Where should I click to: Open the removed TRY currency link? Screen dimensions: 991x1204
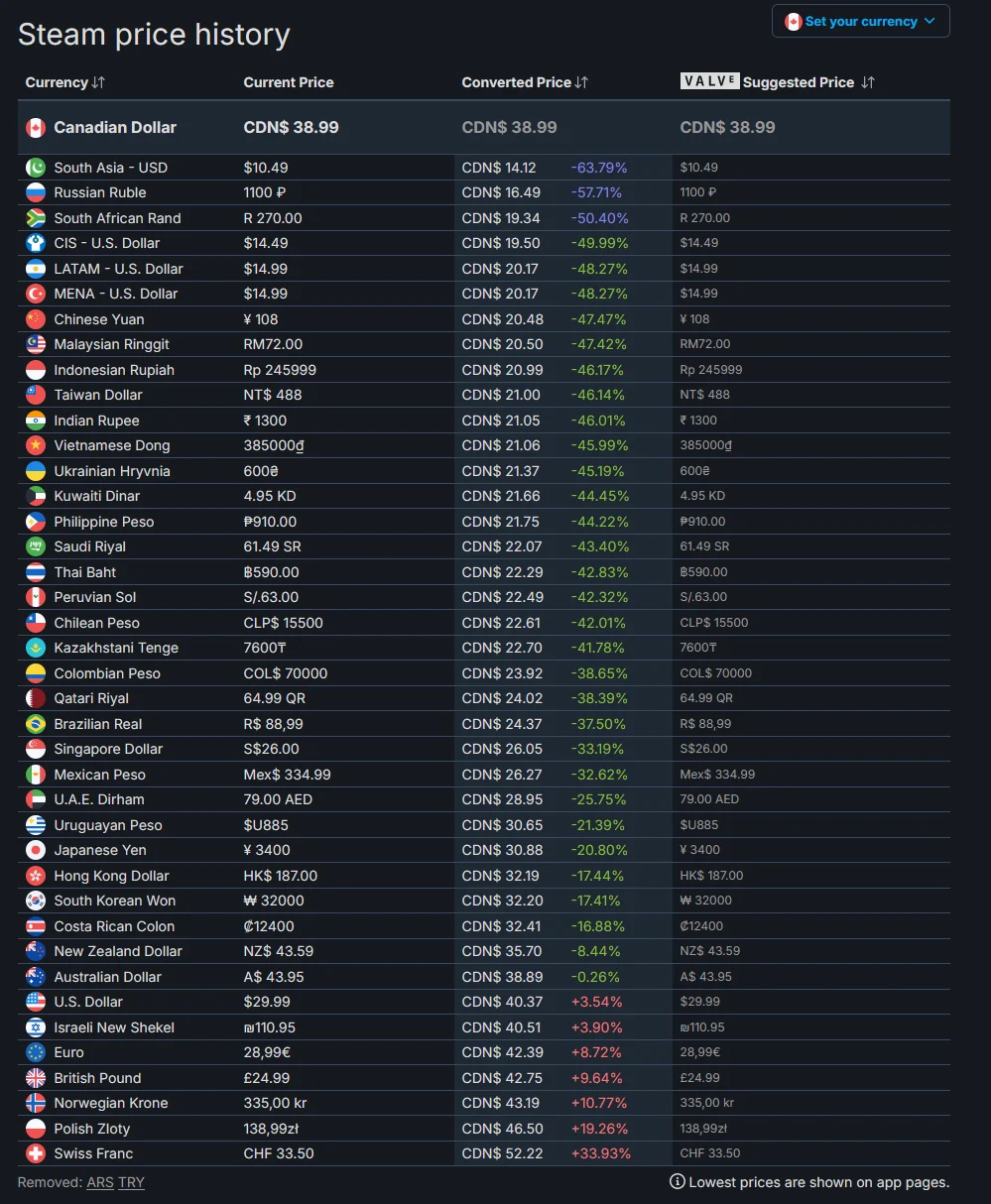point(131,1182)
